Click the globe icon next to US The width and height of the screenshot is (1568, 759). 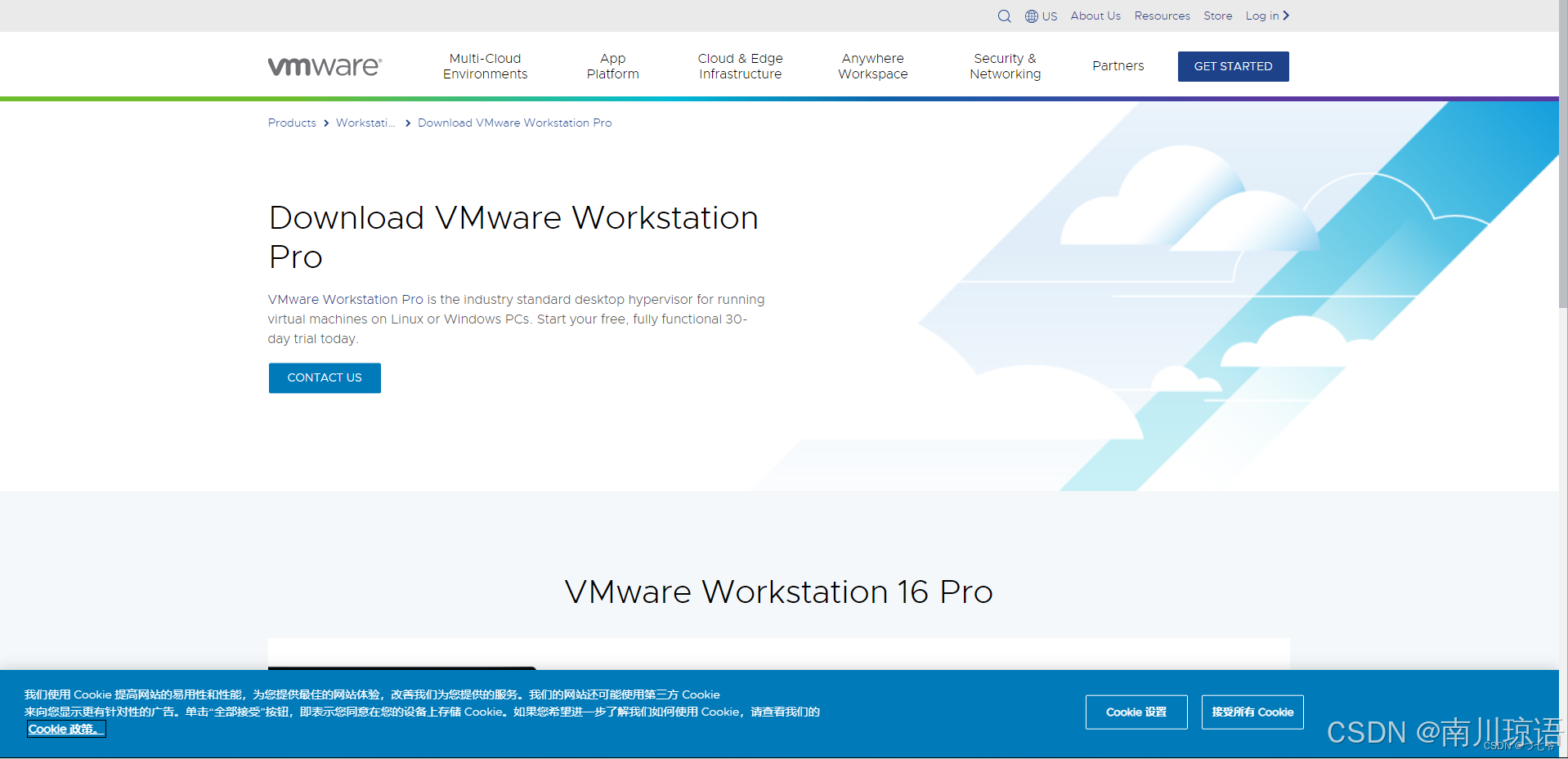[1031, 16]
